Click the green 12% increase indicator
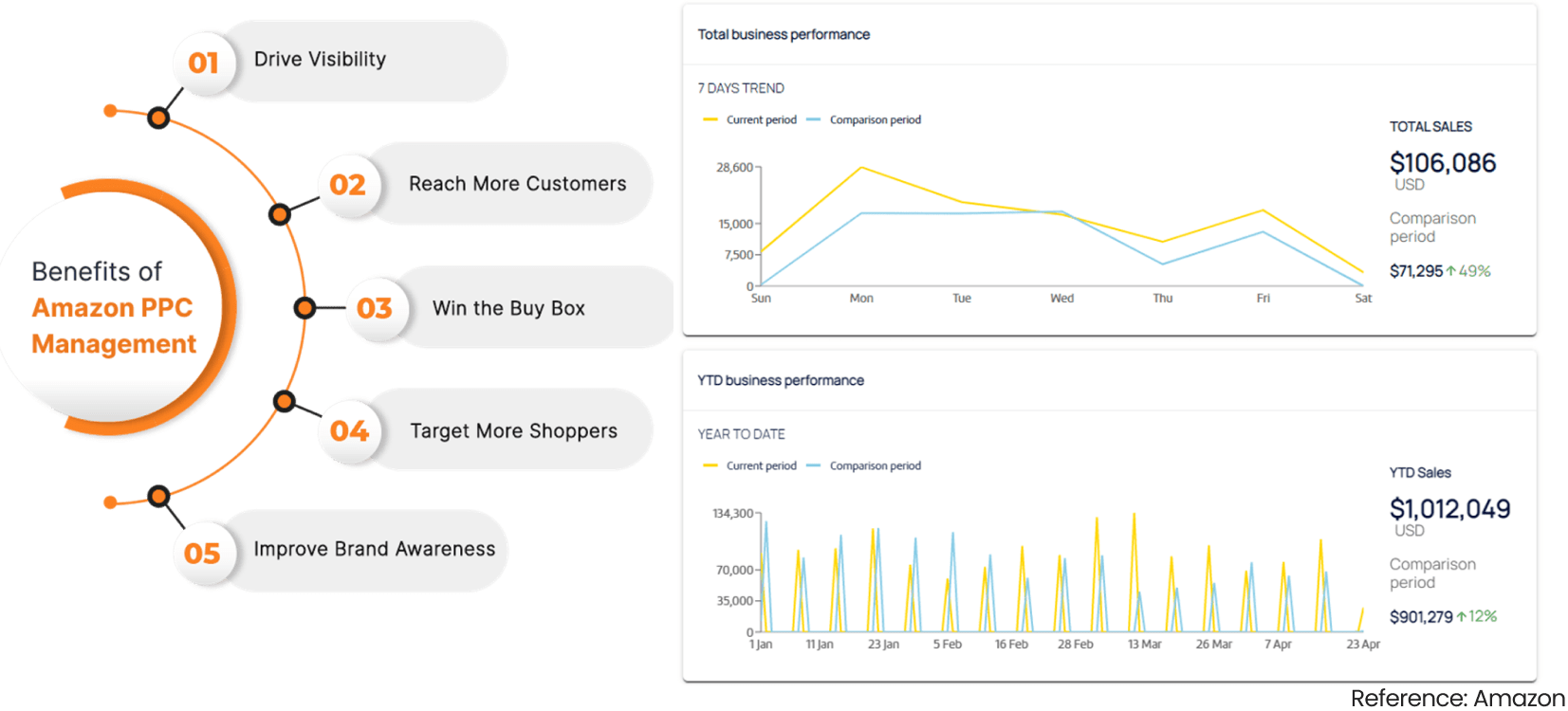The height and width of the screenshot is (711, 1568). click(x=1477, y=617)
